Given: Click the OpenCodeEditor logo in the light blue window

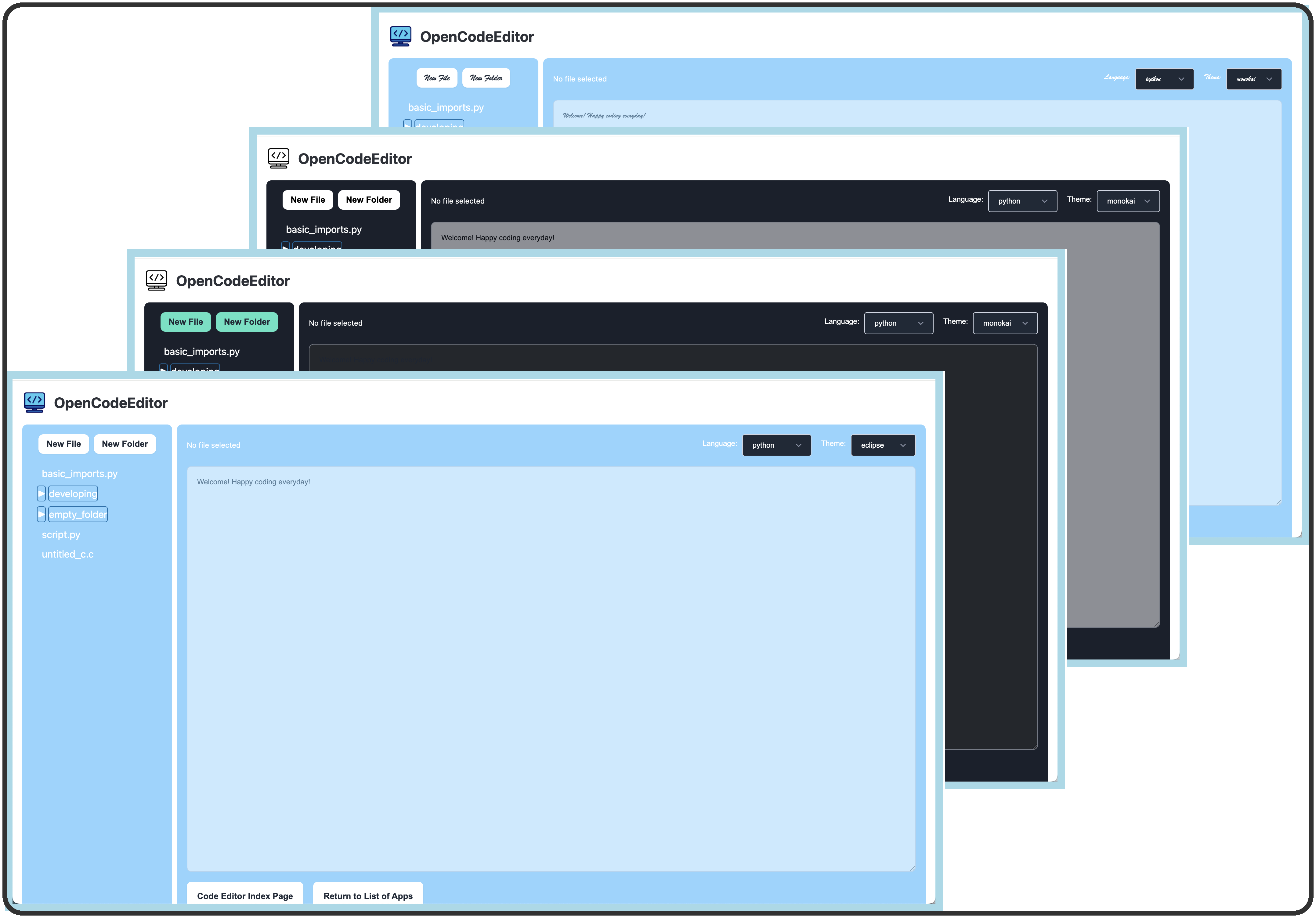Looking at the screenshot, I should (x=34, y=402).
